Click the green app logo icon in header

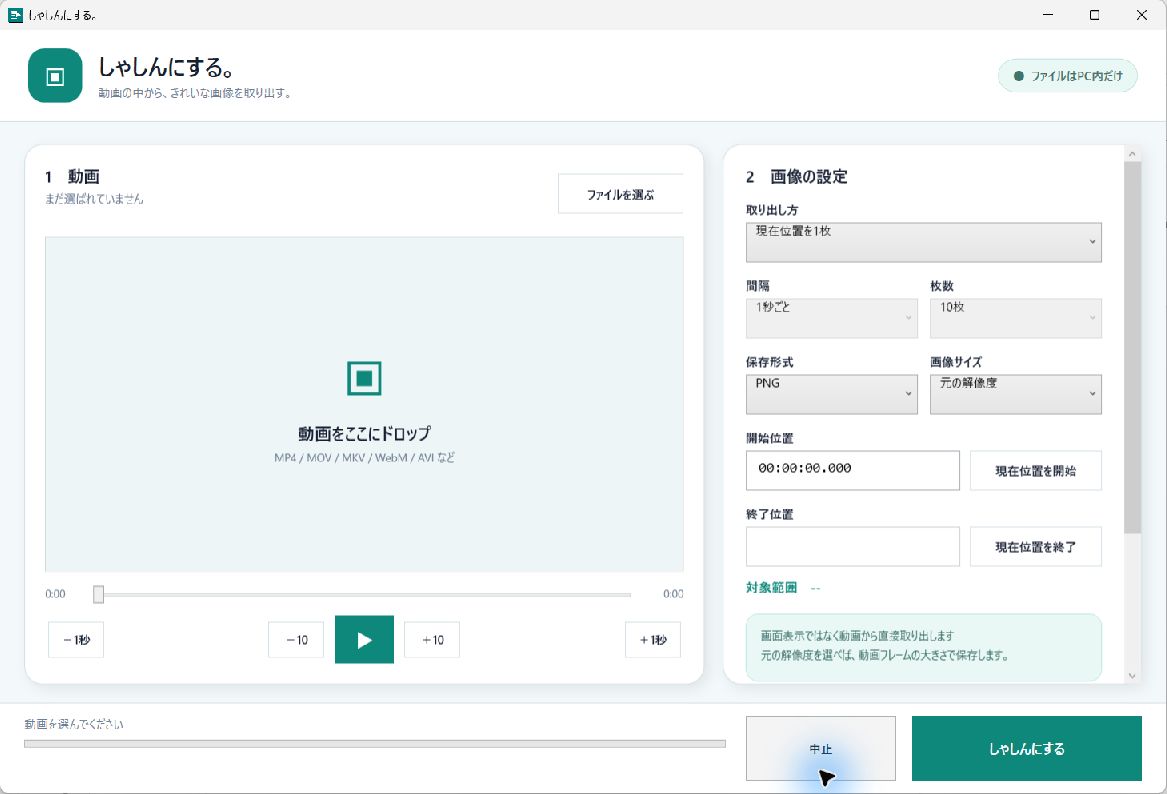tap(55, 76)
